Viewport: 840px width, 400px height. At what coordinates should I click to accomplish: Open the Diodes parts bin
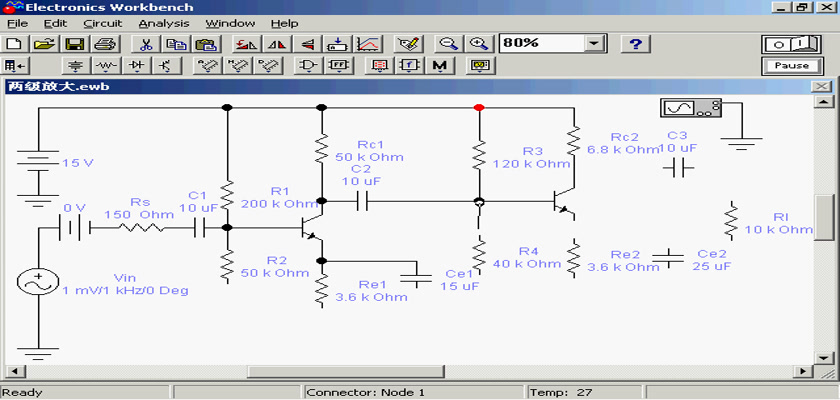(137, 66)
